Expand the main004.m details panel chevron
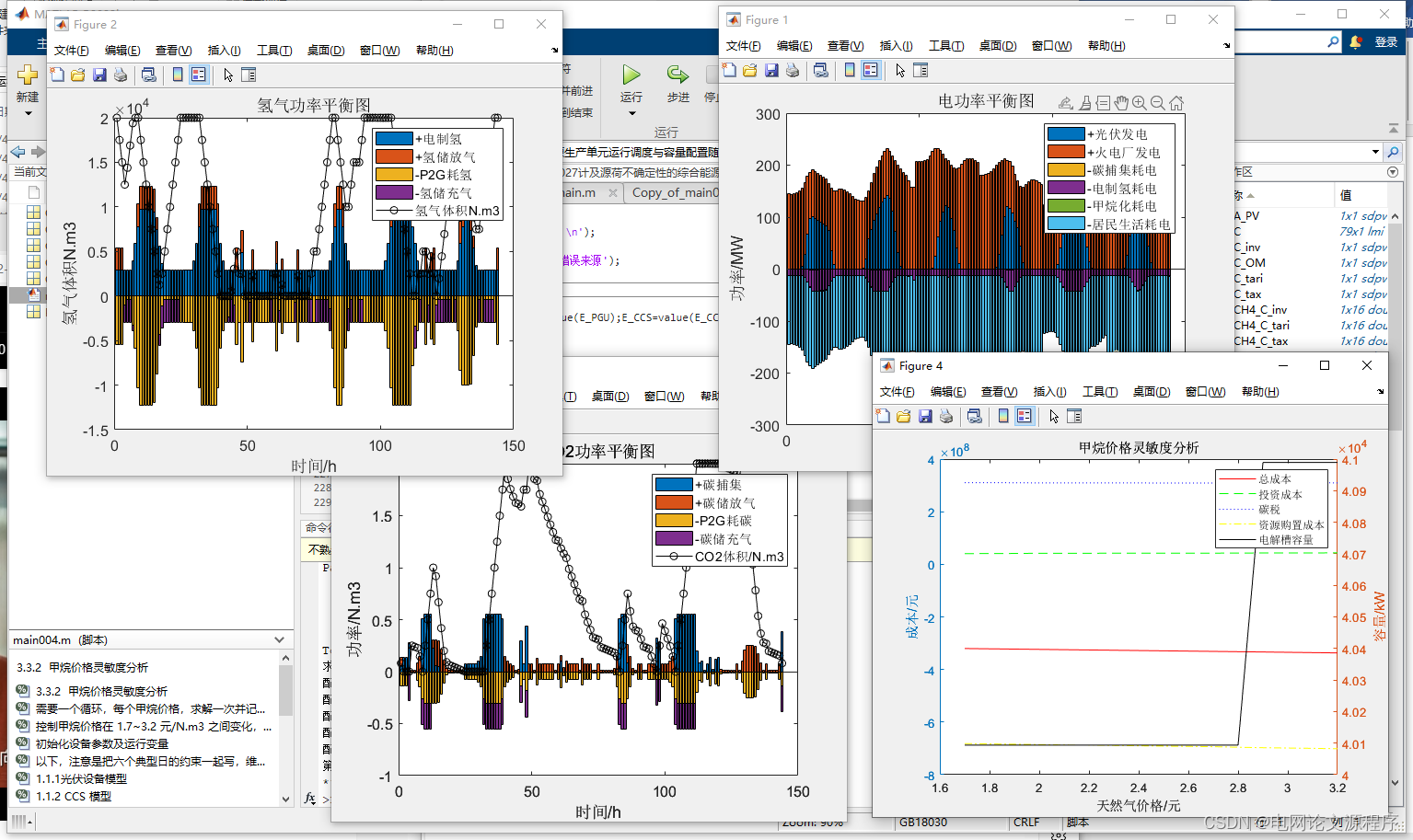 point(279,639)
